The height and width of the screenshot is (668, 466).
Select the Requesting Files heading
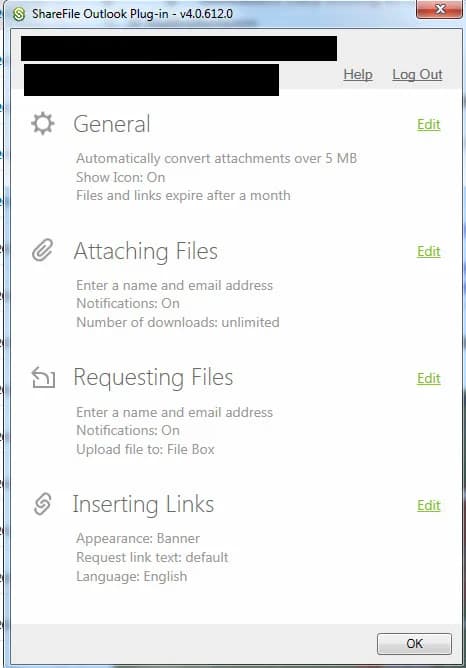click(x=153, y=377)
